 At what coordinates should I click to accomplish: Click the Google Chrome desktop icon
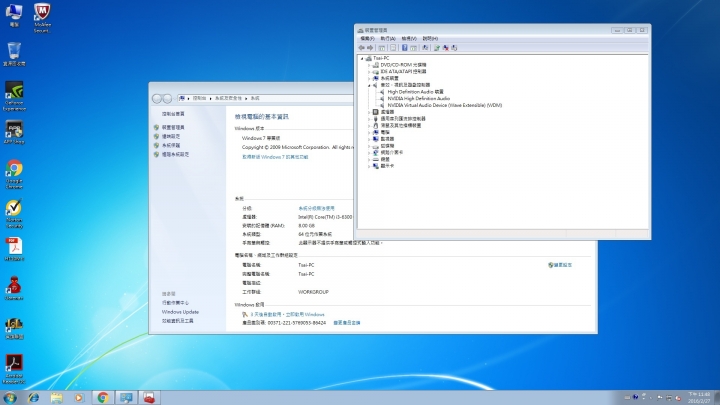click(x=14, y=174)
